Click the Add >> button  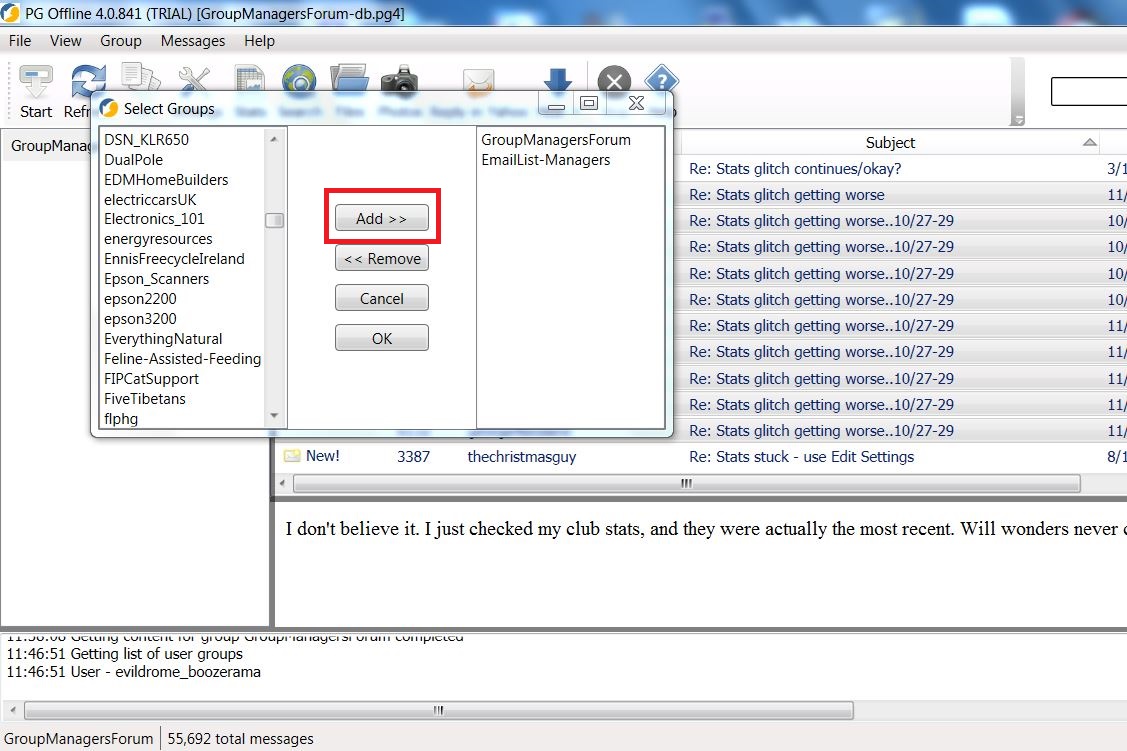point(382,218)
